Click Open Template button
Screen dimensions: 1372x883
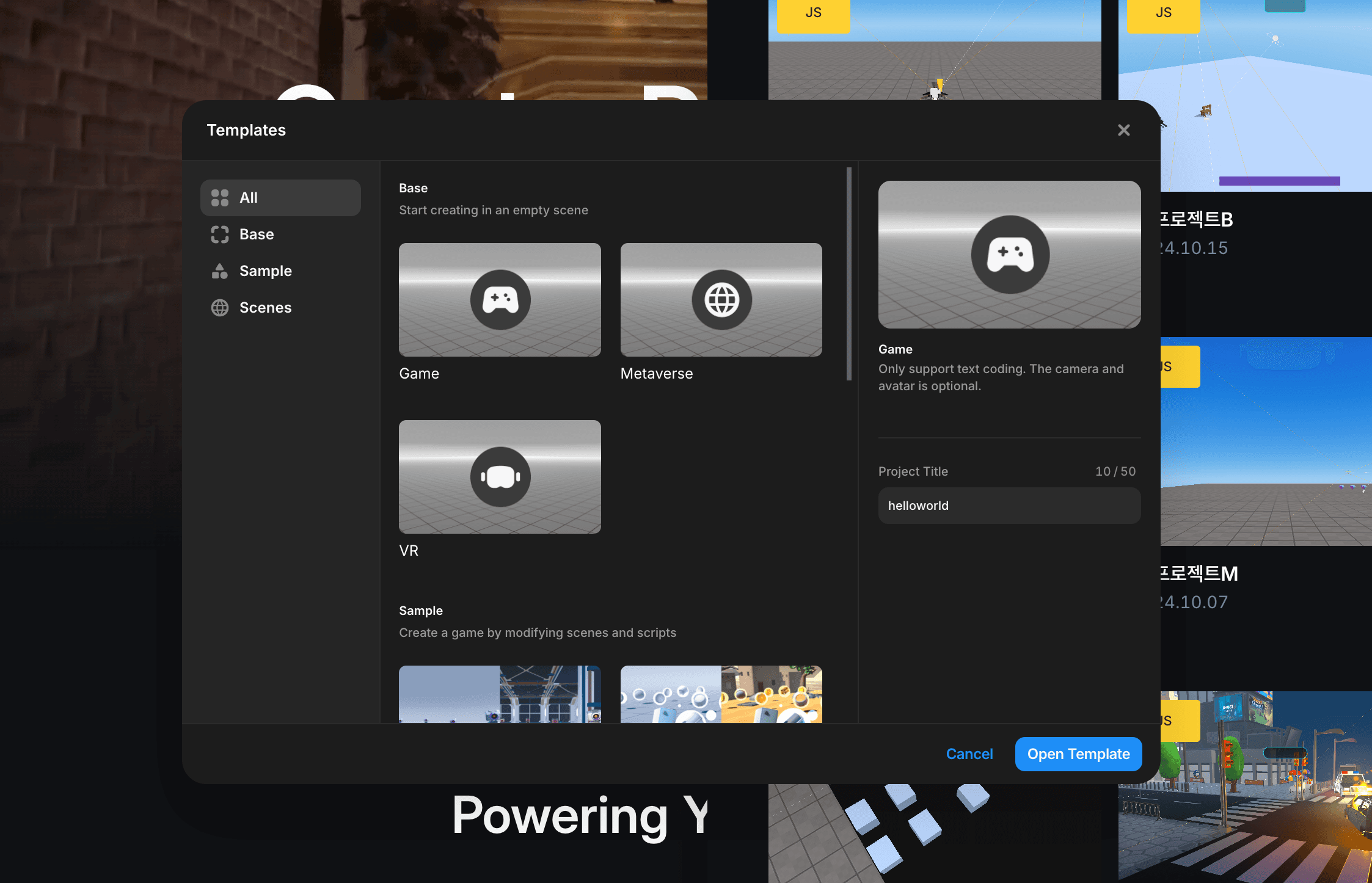tap(1079, 754)
